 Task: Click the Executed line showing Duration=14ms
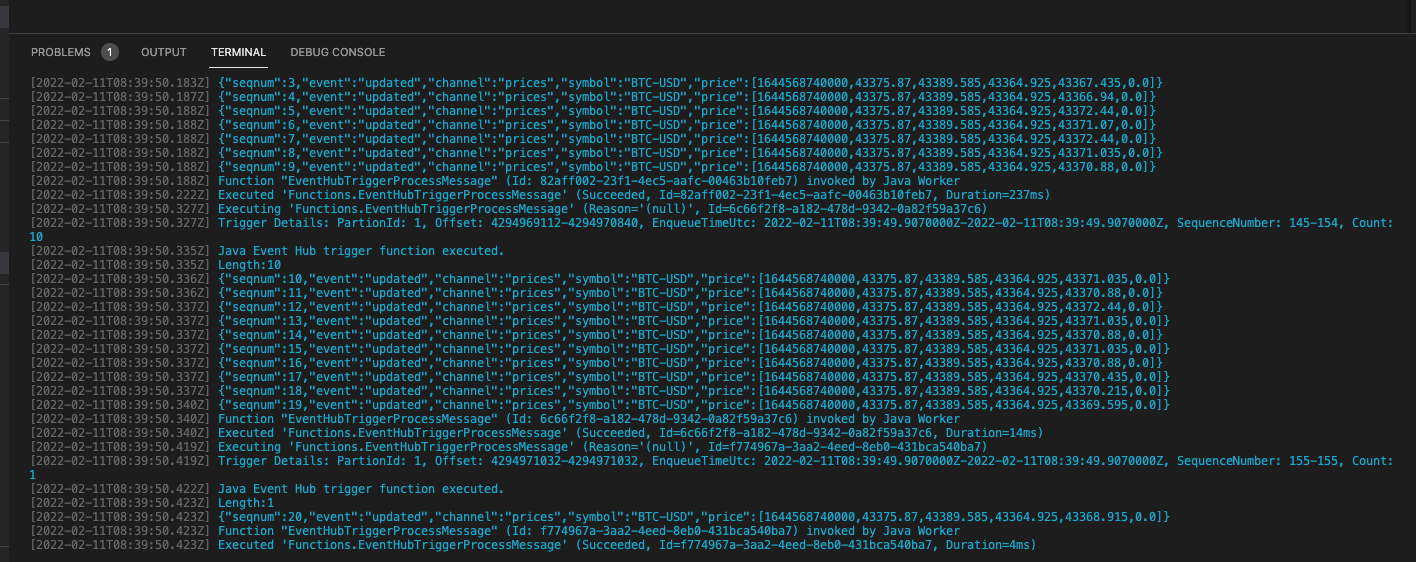tap(537, 432)
